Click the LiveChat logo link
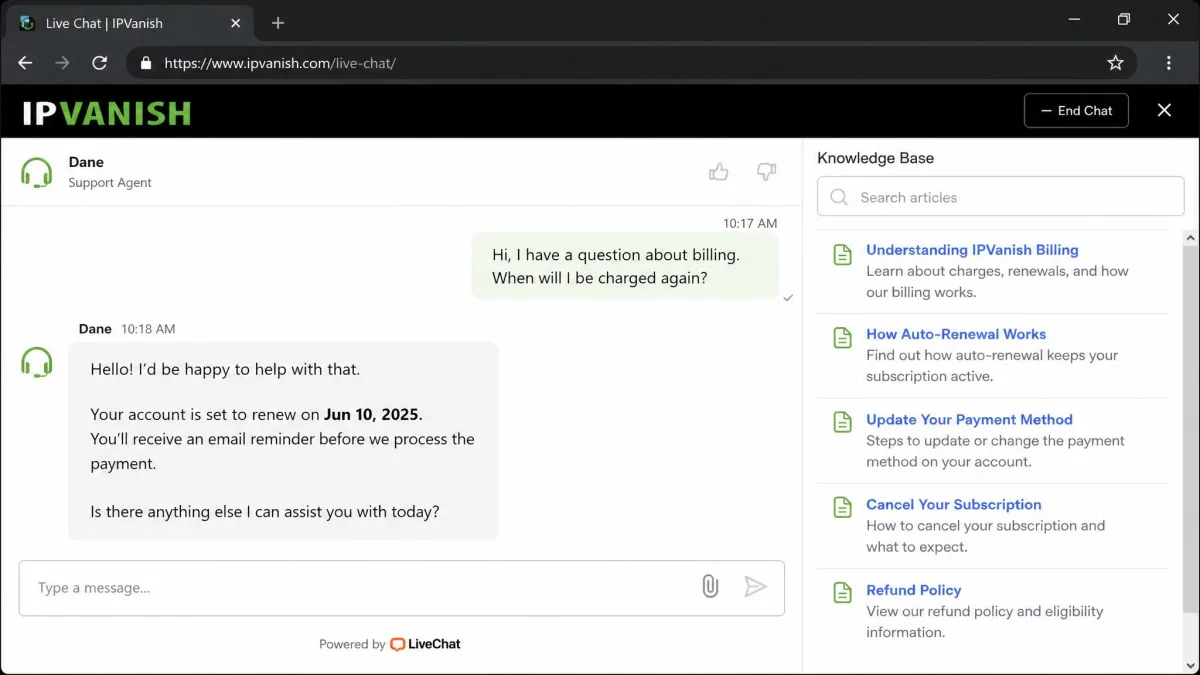This screenshot has height=675, width=1200. (x=425, y=644)
